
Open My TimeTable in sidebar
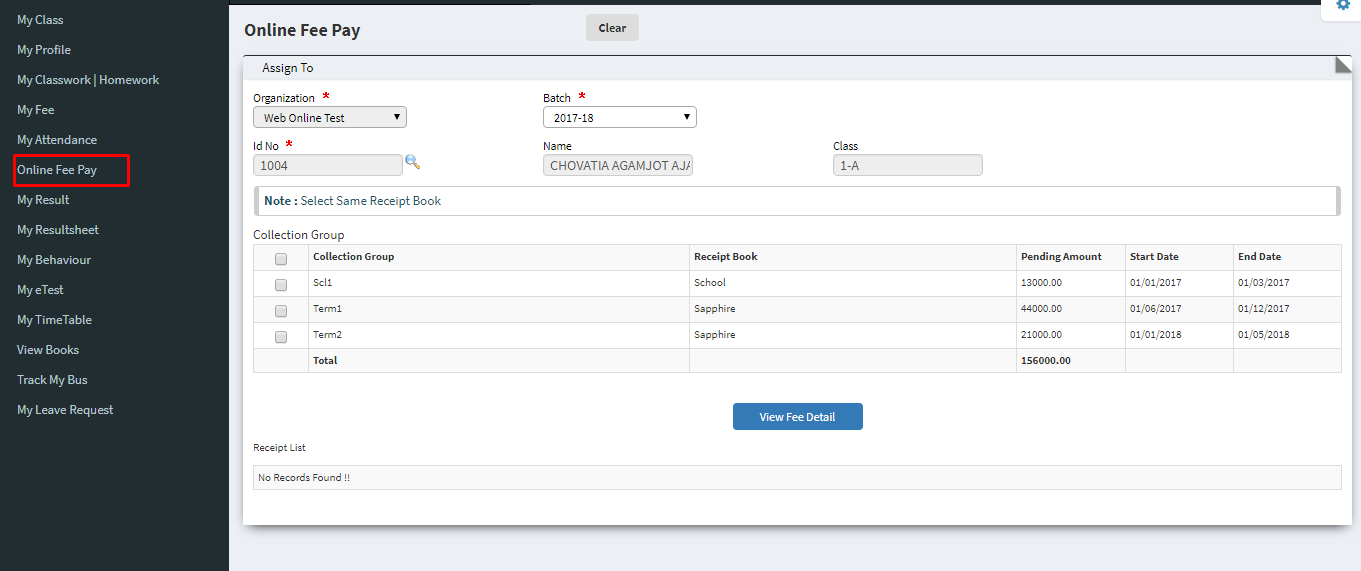tap(54, 320)
